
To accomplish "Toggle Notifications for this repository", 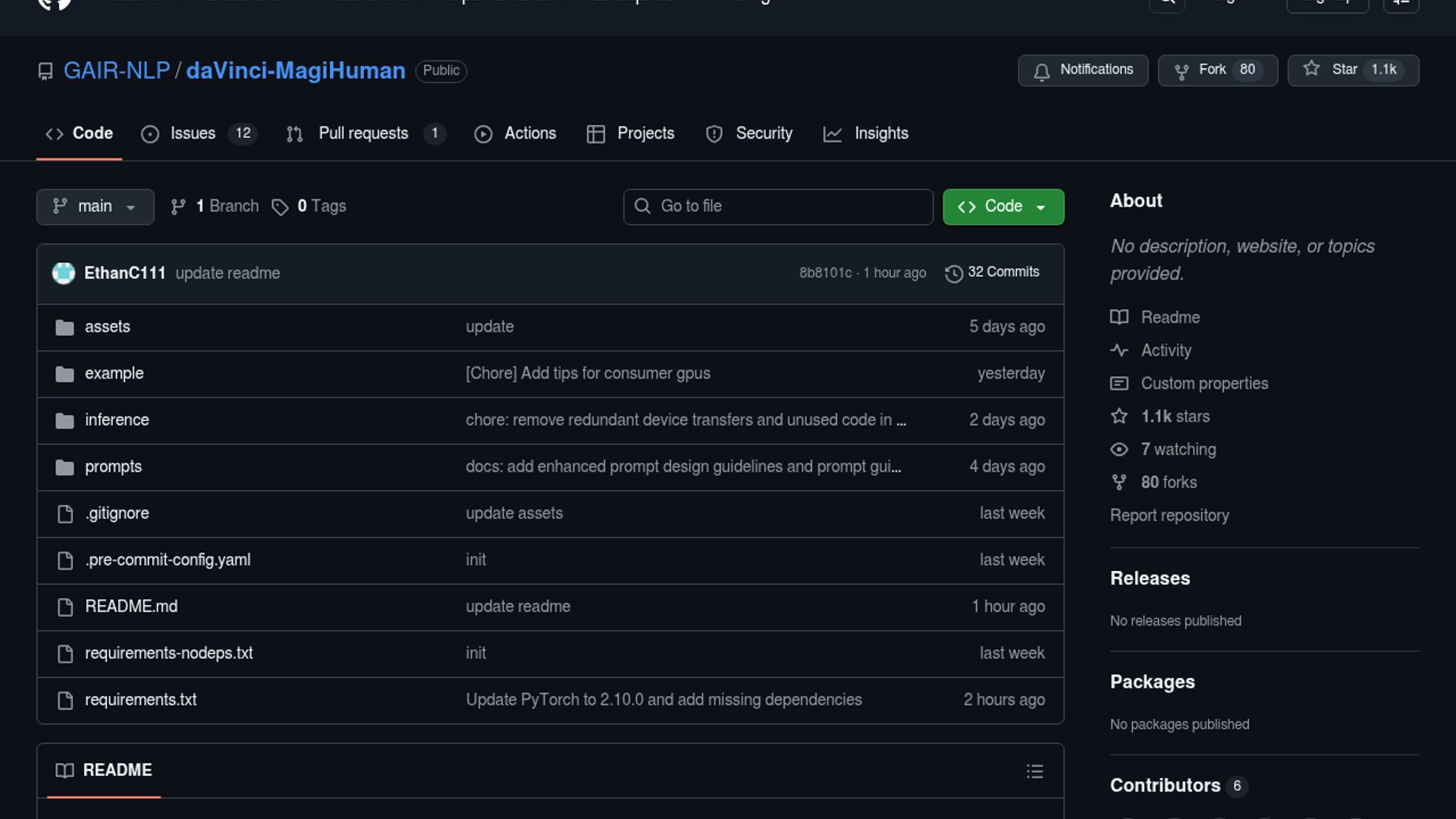I will (1083, 70).
